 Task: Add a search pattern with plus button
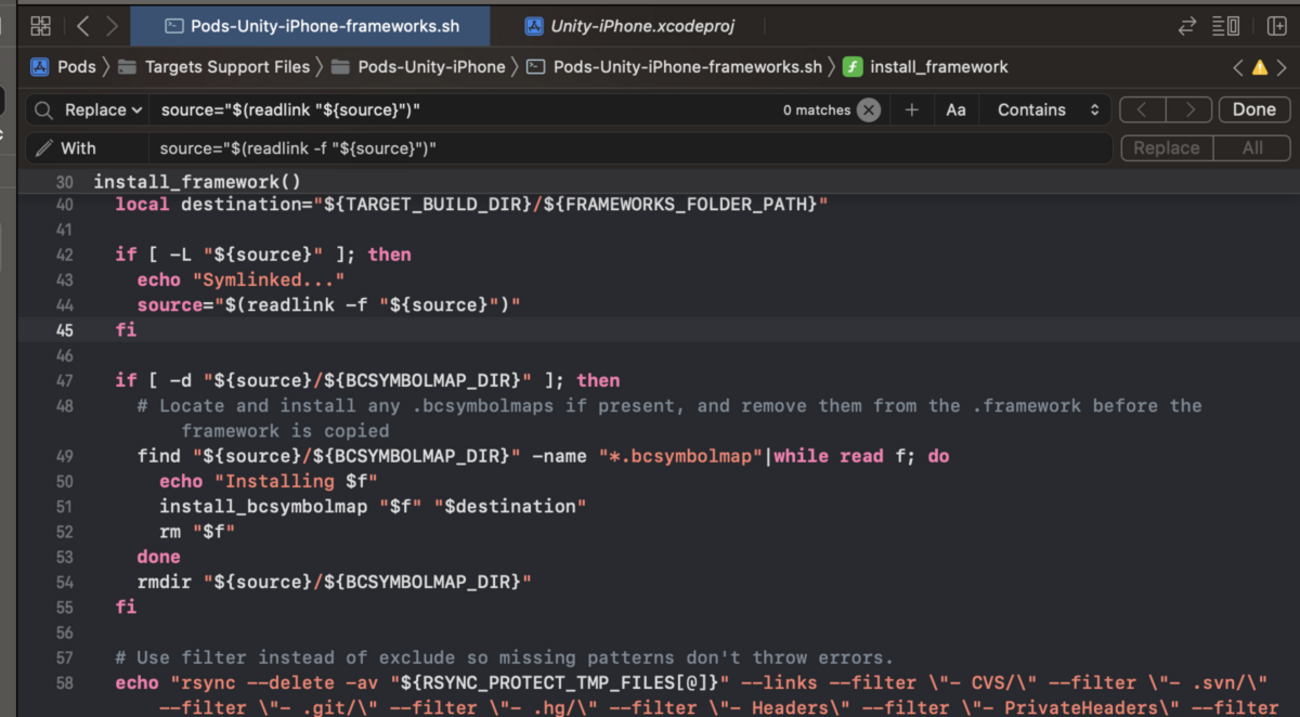pyautogui.click(x=911, y=110)
